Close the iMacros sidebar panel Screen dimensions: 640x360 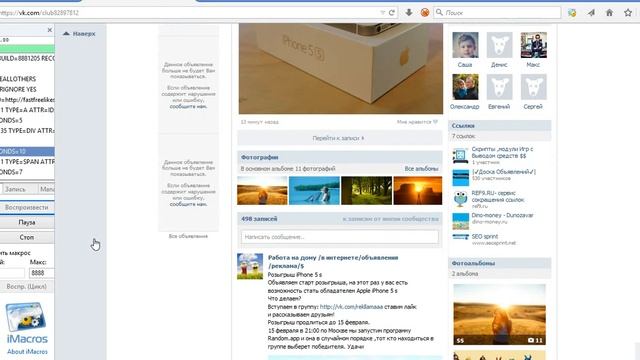(50, 30)
